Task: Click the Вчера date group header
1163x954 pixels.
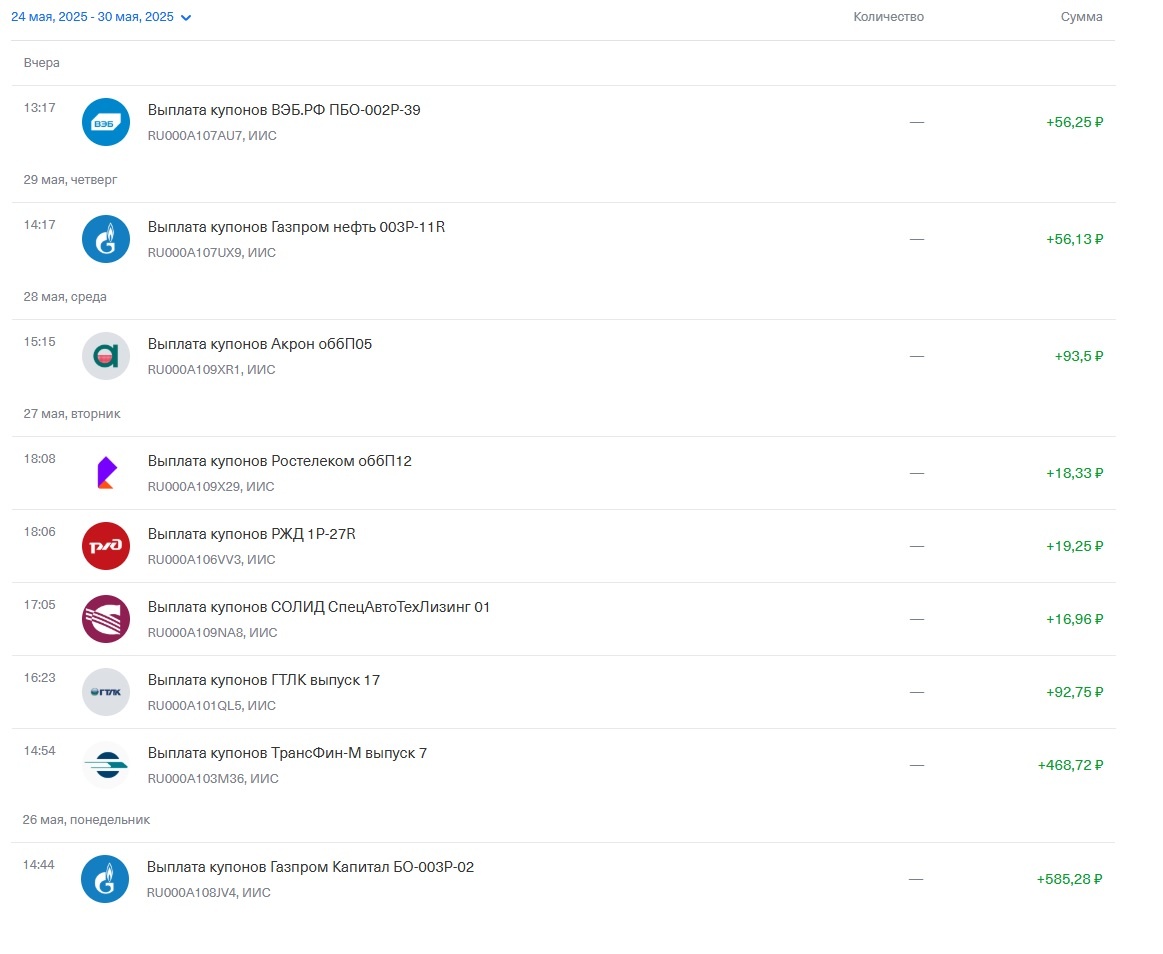Action: tap(42, 63)
